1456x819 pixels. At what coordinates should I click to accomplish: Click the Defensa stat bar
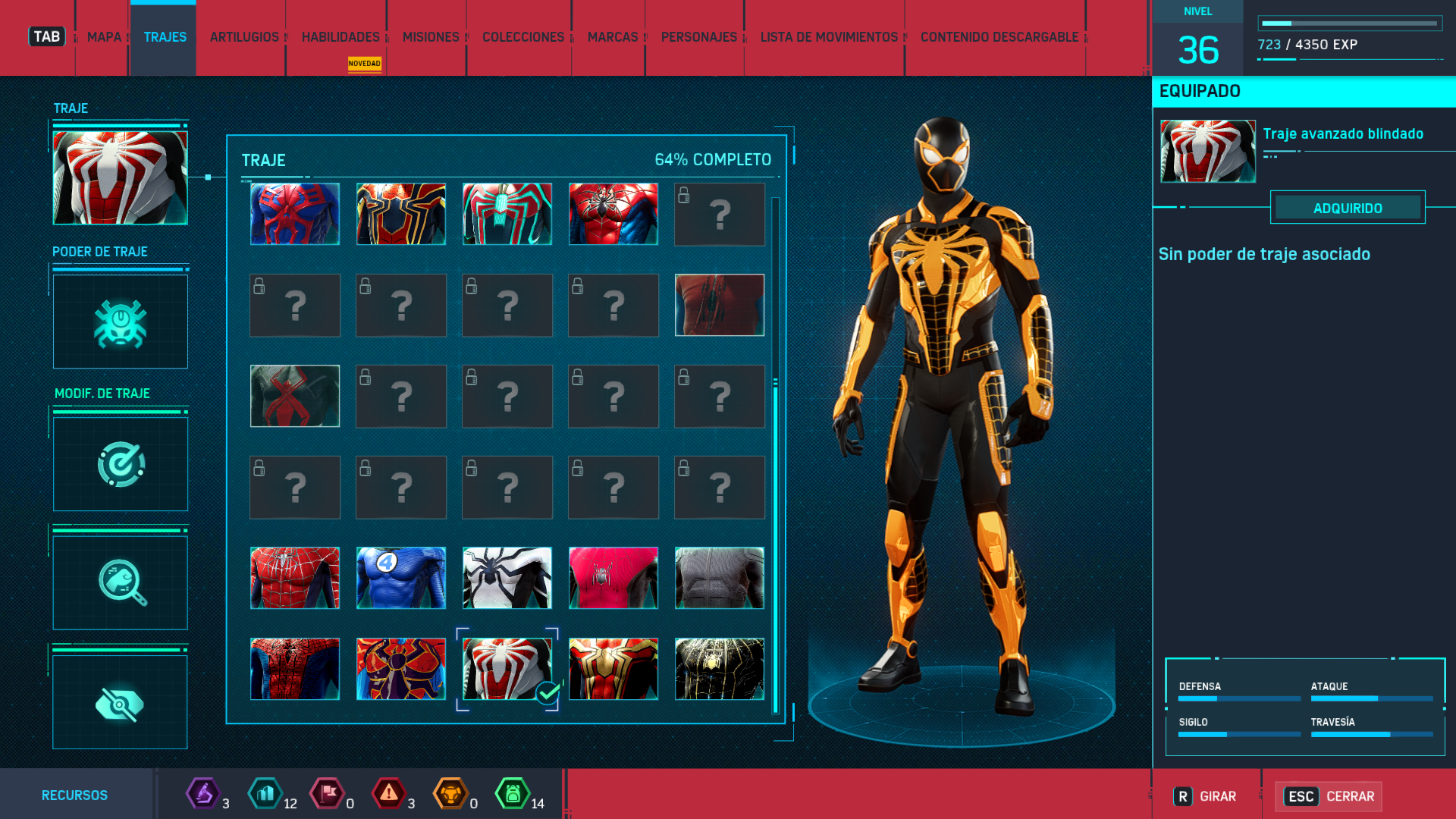pyautogui.click(x=1238, y=698)
